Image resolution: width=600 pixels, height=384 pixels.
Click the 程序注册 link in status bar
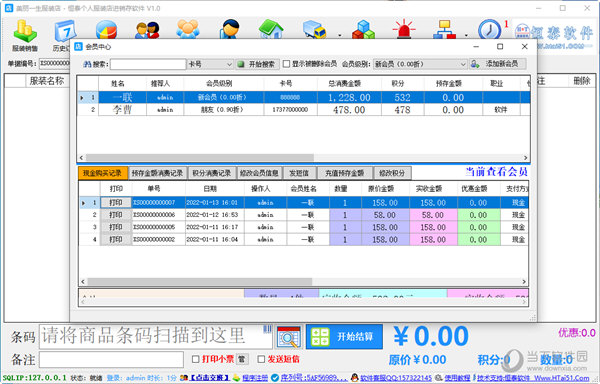(255, 378)
